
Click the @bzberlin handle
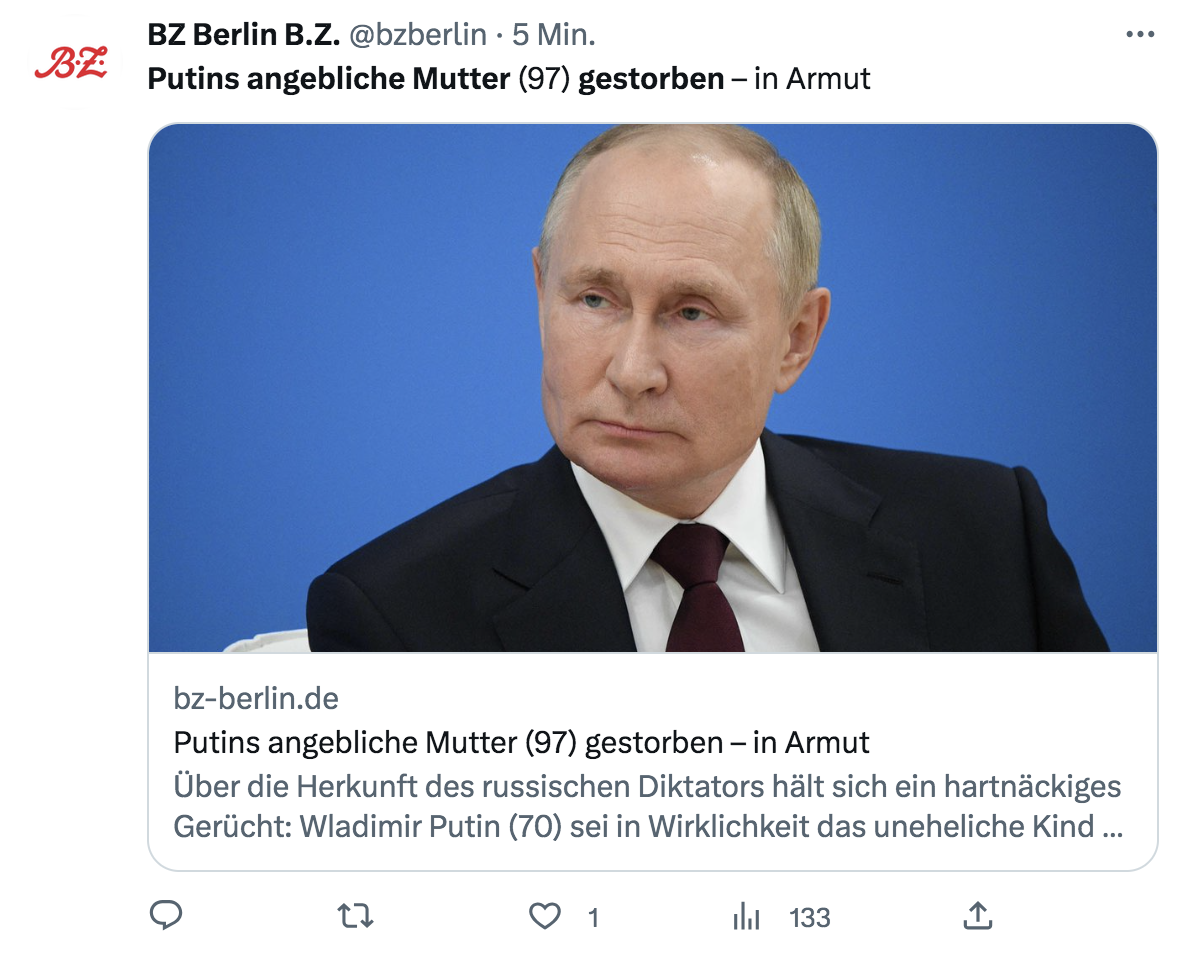click(418, 35)
